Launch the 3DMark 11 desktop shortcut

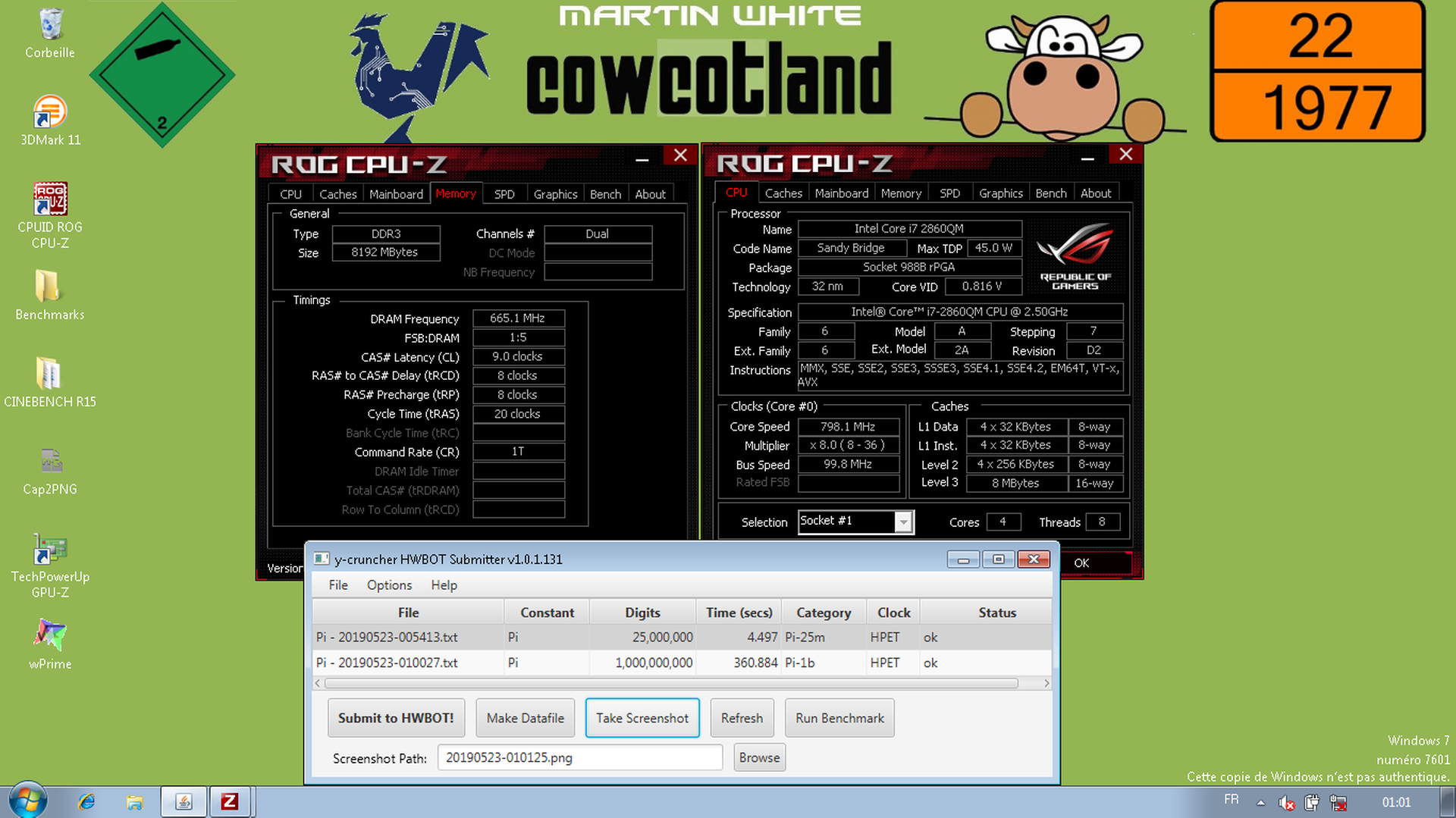tap(50, 121)
